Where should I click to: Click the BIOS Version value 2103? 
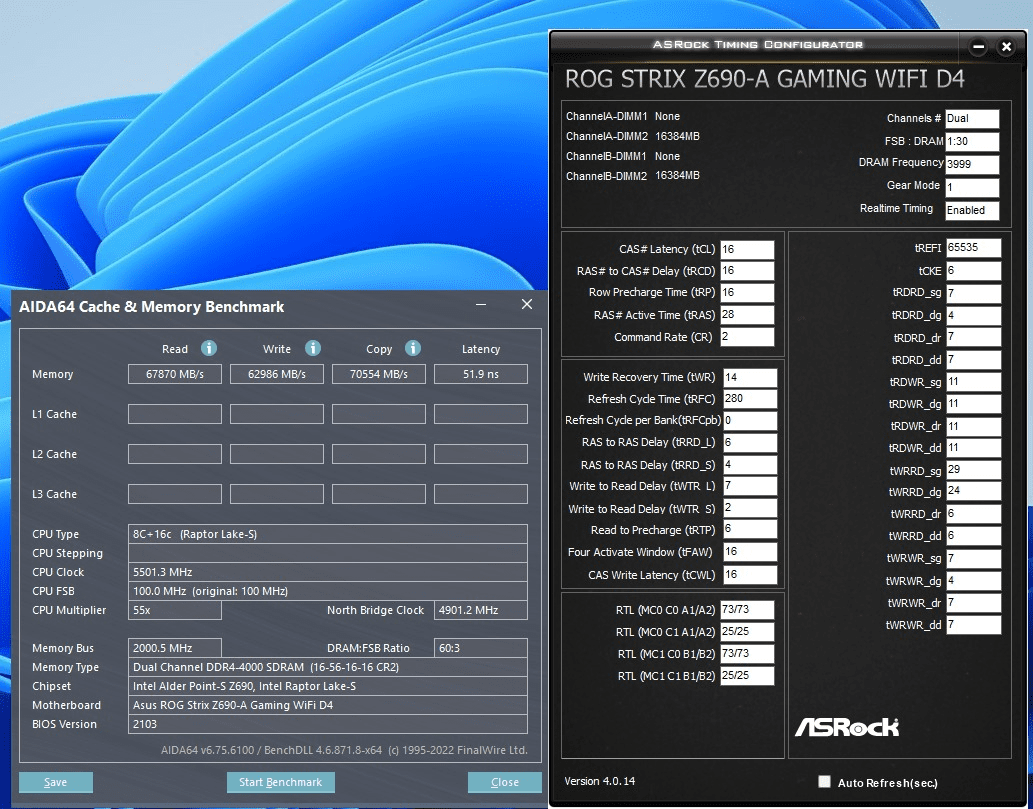[328, 724]
